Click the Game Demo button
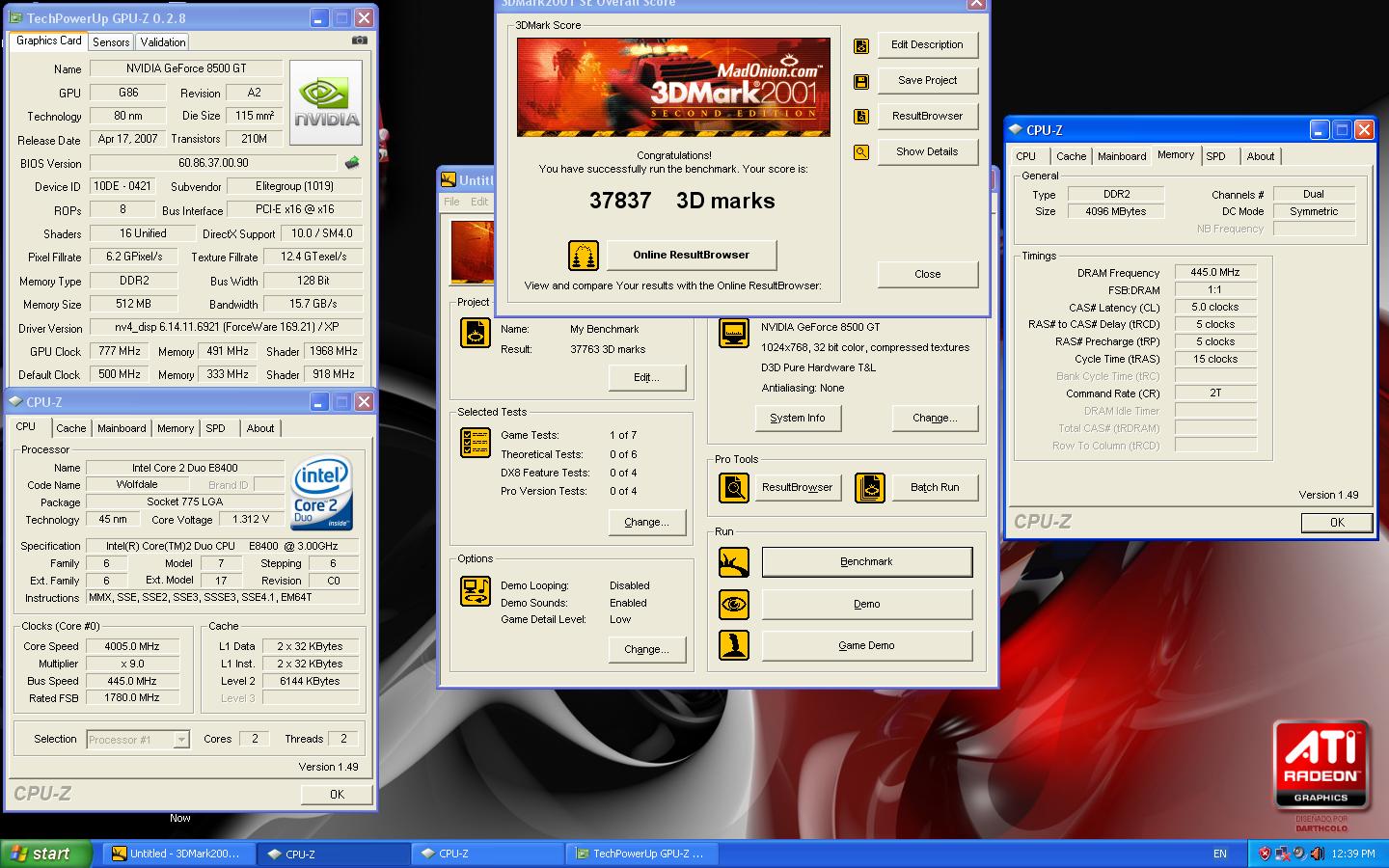1389x868 pixels. pos(867,645)
